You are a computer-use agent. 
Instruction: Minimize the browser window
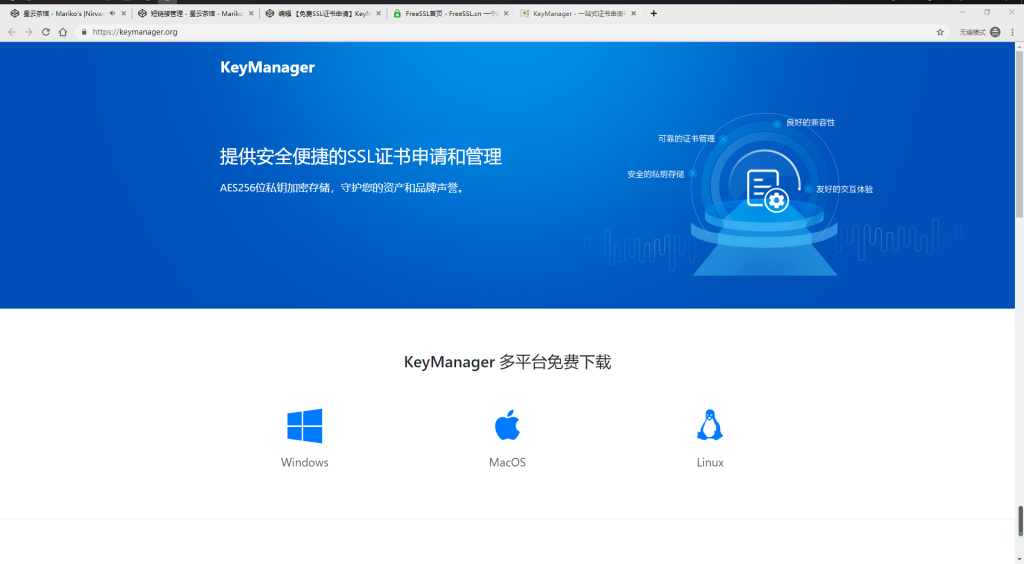pos(962,12)
